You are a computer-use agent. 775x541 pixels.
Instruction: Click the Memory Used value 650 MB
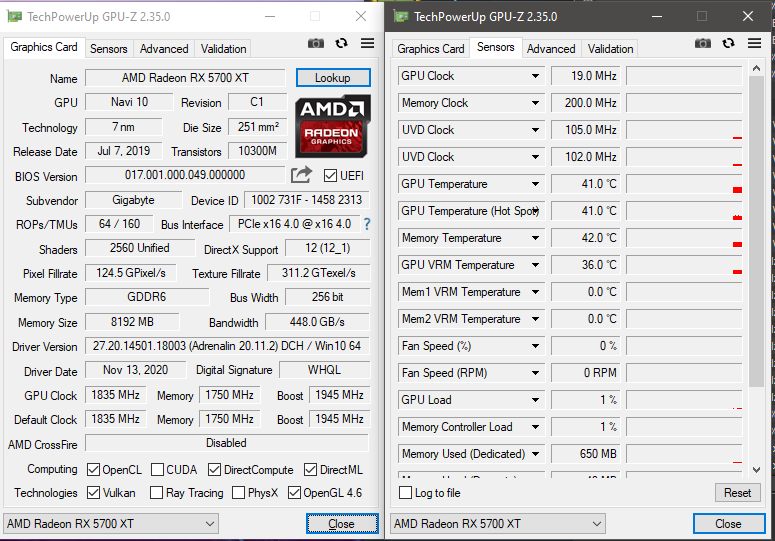tap(586, 454)
